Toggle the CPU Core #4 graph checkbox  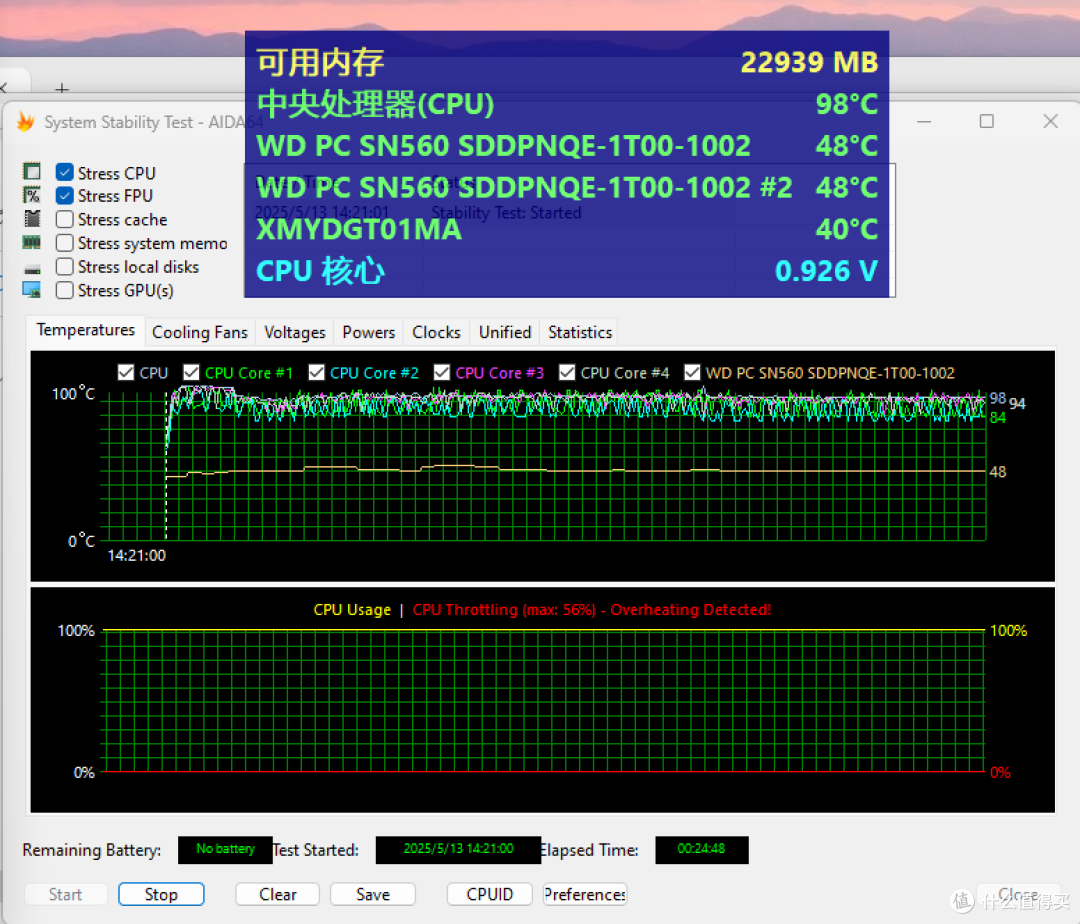567,372
